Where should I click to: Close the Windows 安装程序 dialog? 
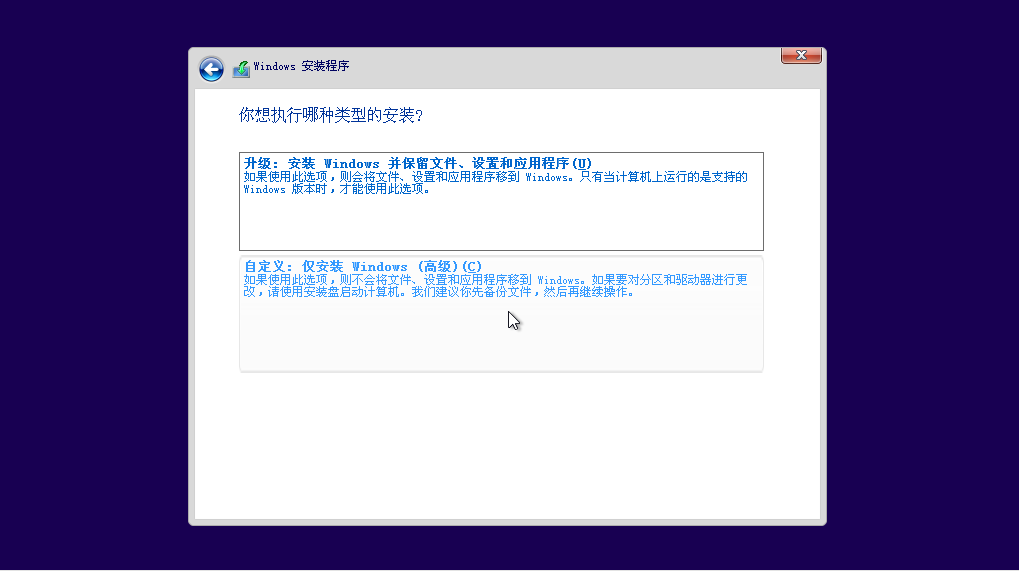pos(801,56)
